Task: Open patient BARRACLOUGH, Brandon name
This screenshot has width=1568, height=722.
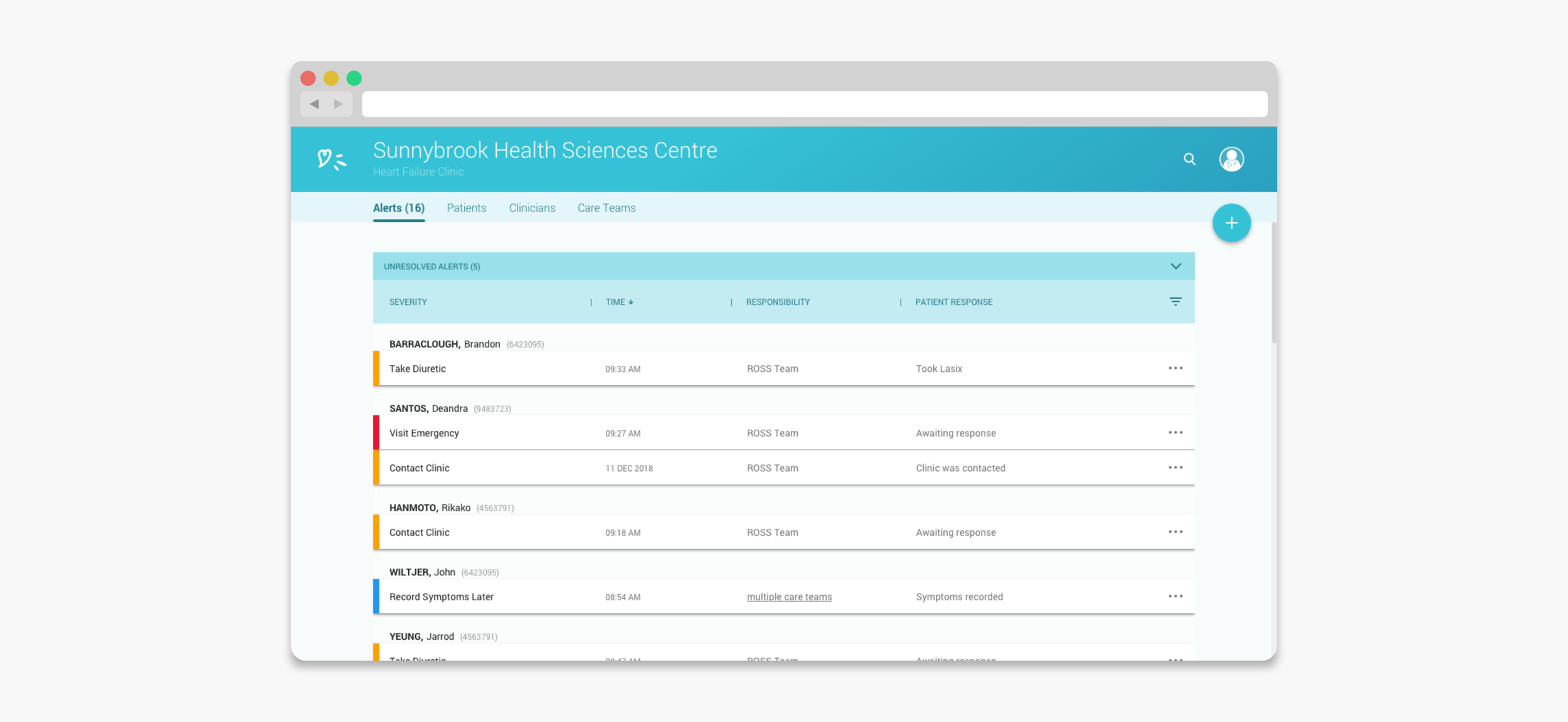Action: point(444,344)
